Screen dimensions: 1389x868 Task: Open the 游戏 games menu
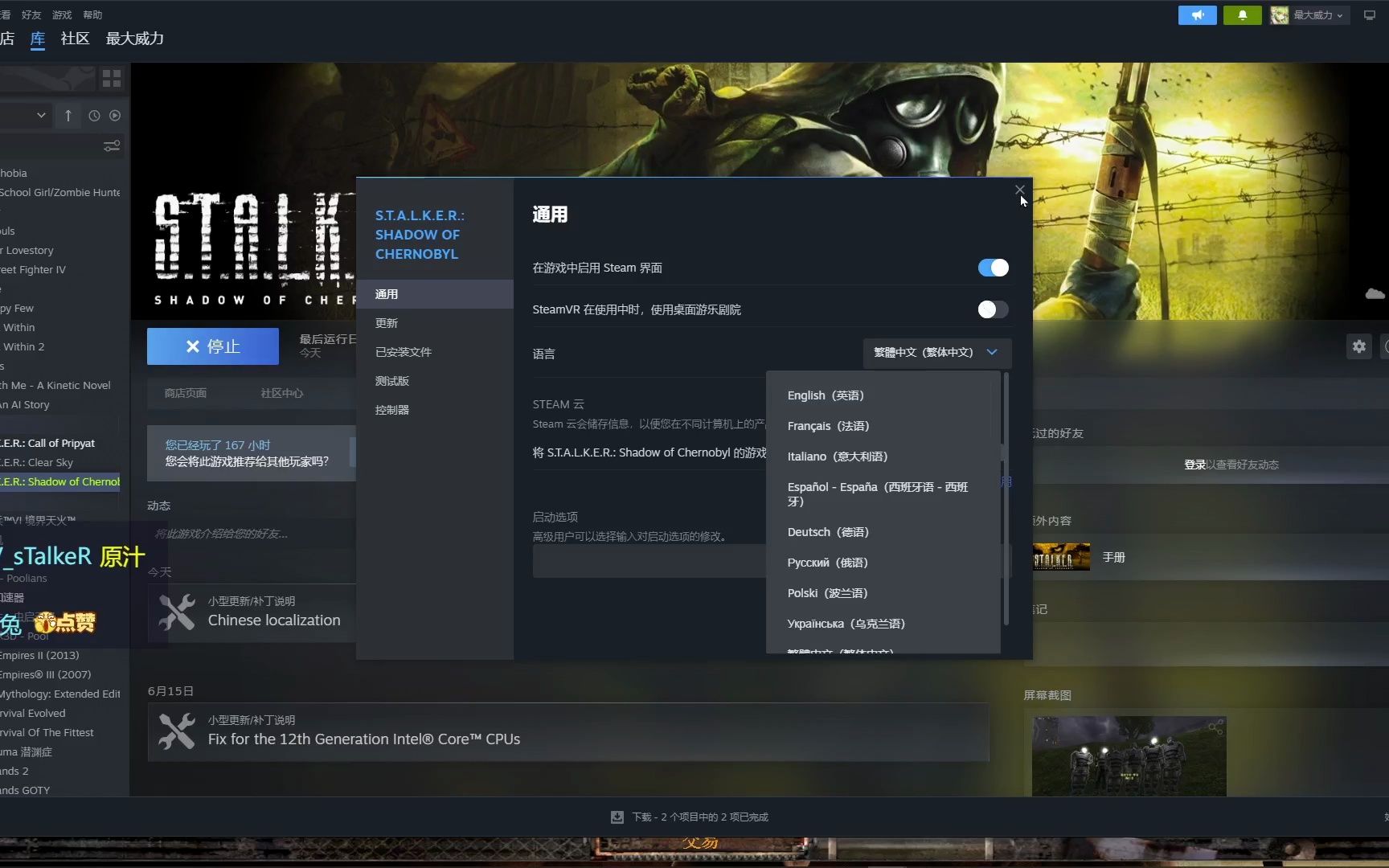tap(62, 14)
